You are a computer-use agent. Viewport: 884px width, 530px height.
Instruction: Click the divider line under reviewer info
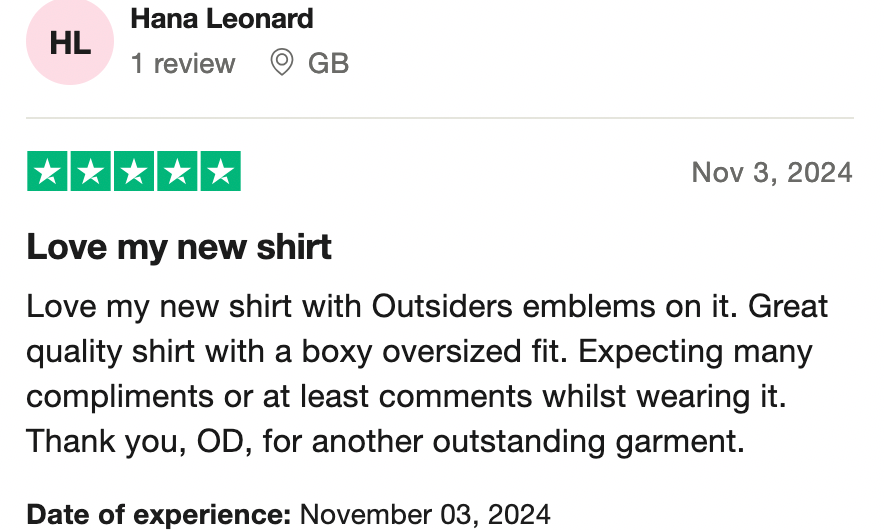click(440, 118)
